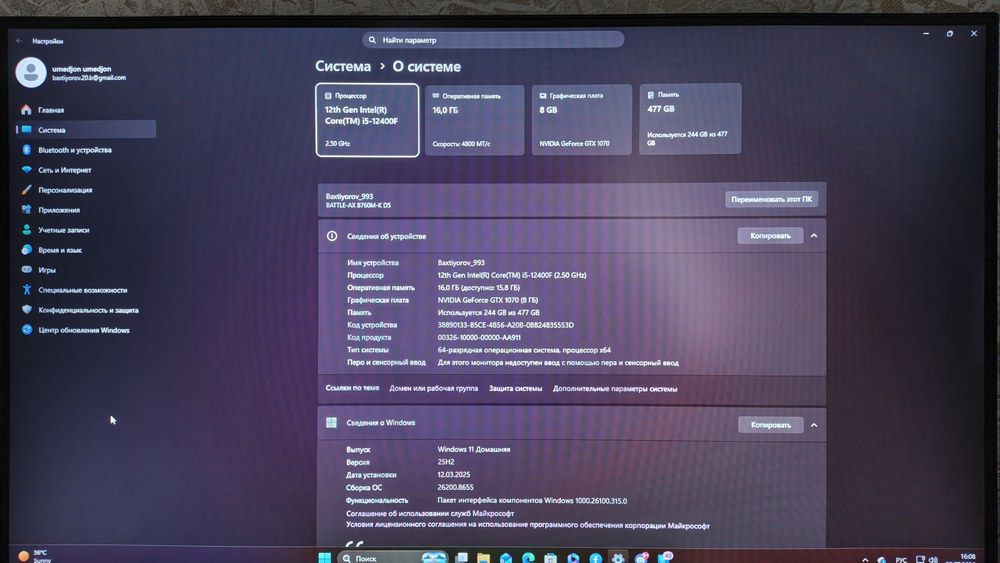Switch input language via РУС indicator
This screenshot has height=563, width=1000.
(901, 560)
